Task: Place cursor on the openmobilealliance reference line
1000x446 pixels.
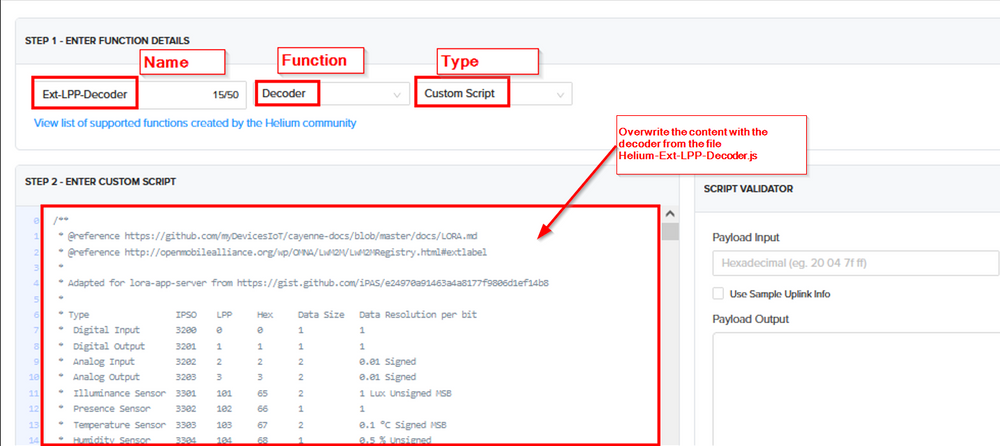Action: (x=280, y=251)
